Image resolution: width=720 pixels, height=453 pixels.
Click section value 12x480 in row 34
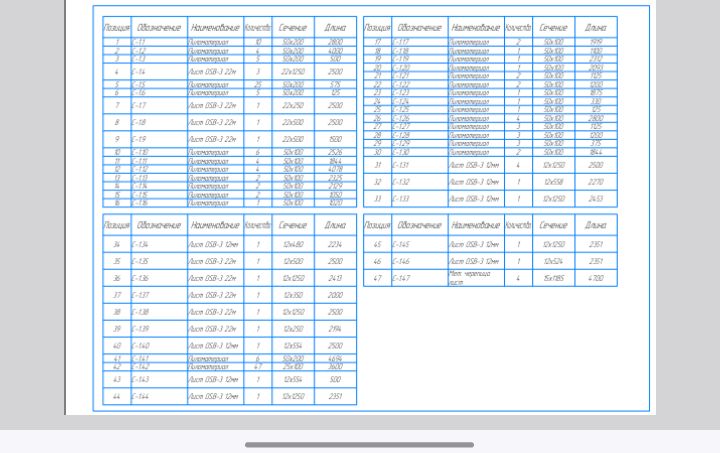pos(293,244)
